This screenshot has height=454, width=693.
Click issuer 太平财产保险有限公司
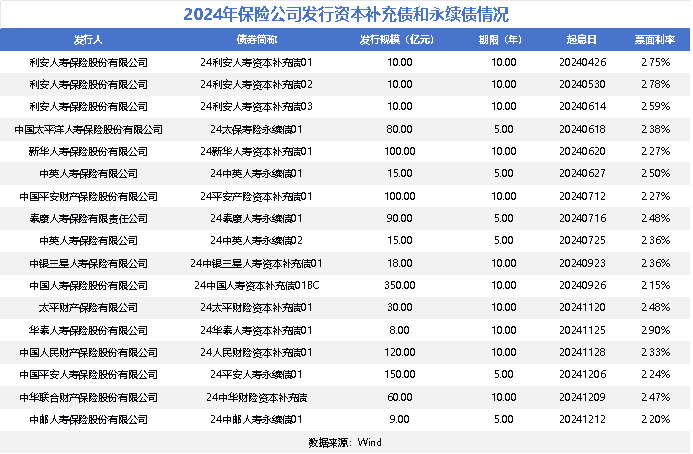(x=88, y=308)
